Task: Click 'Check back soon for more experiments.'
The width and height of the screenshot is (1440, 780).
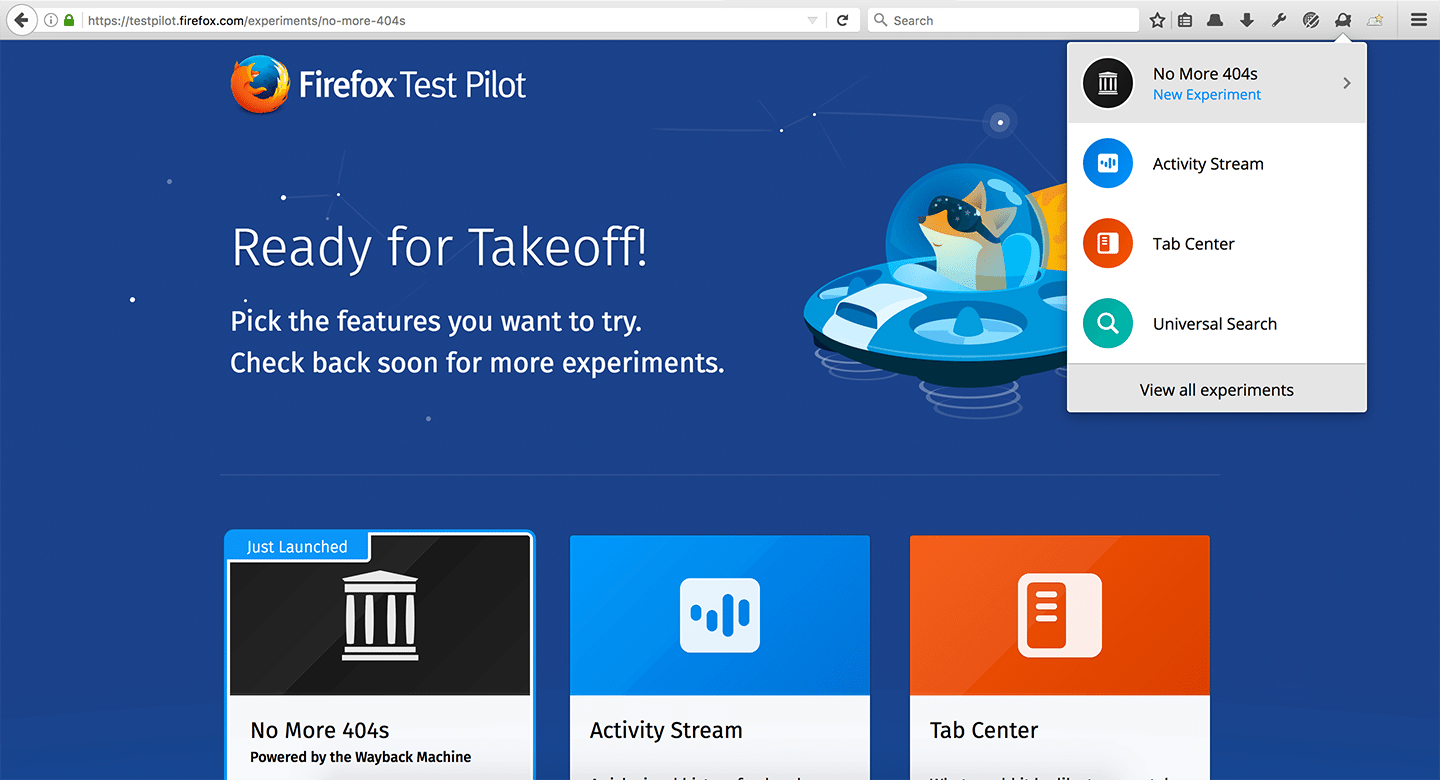Action: coord(477,362)
